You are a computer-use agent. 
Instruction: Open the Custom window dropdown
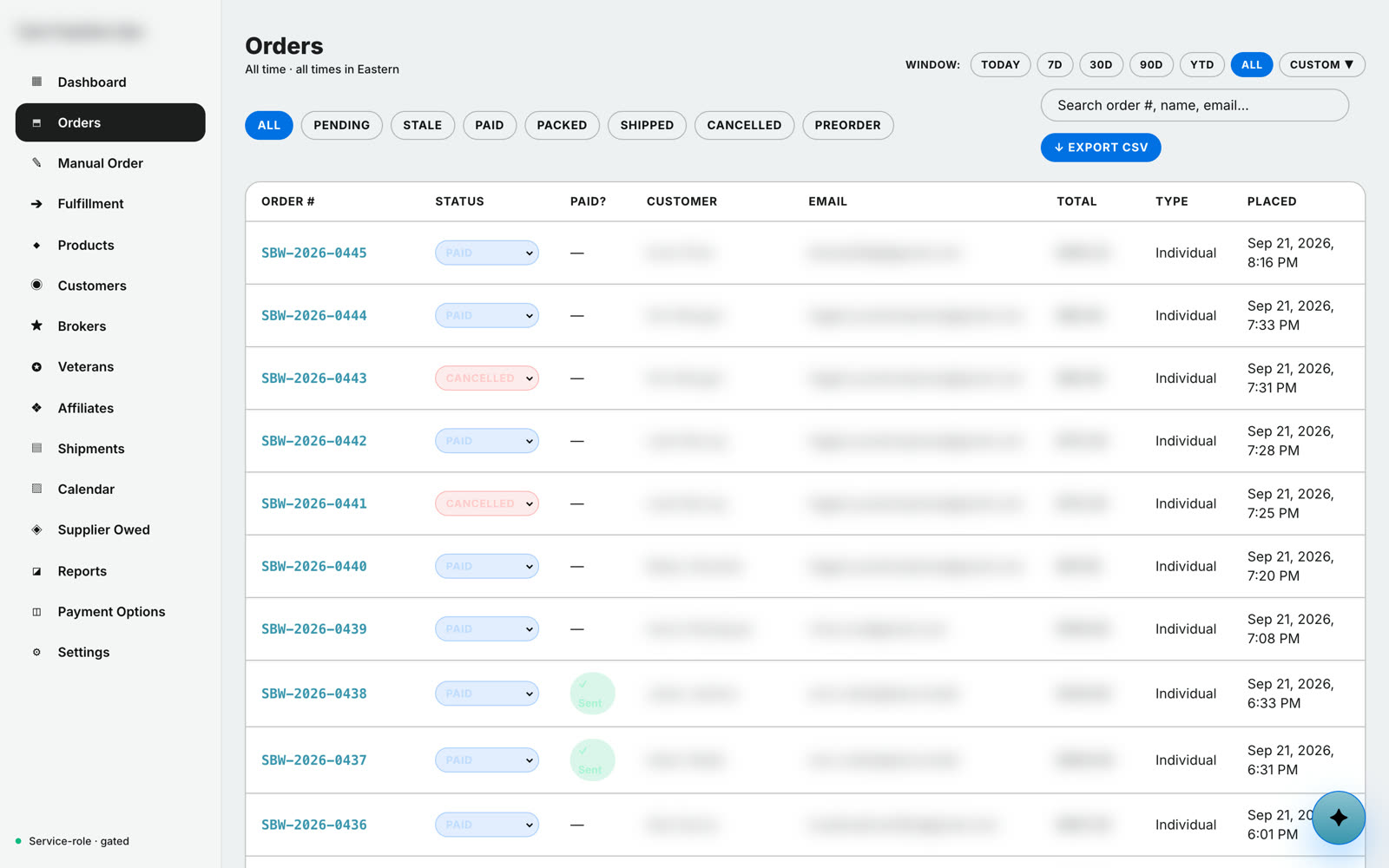[1321, 64]
